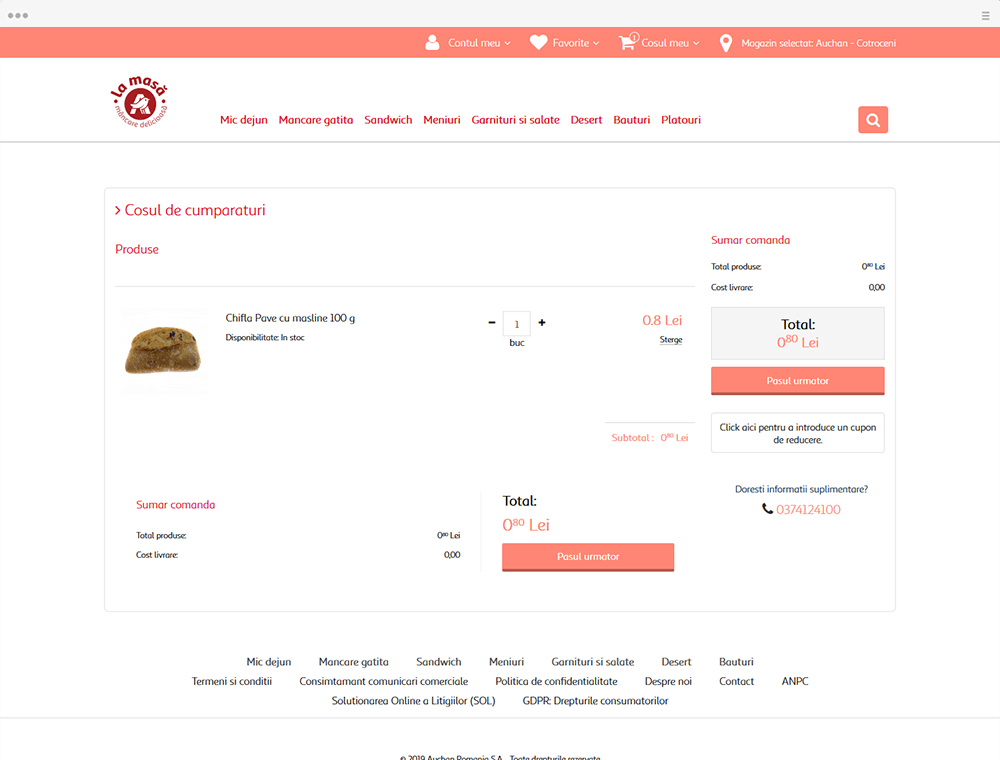Image resolution: width=1000 pixels, height=760 pixels.
Task: Open Sandwich in top menu
Action: pos(388,120)
